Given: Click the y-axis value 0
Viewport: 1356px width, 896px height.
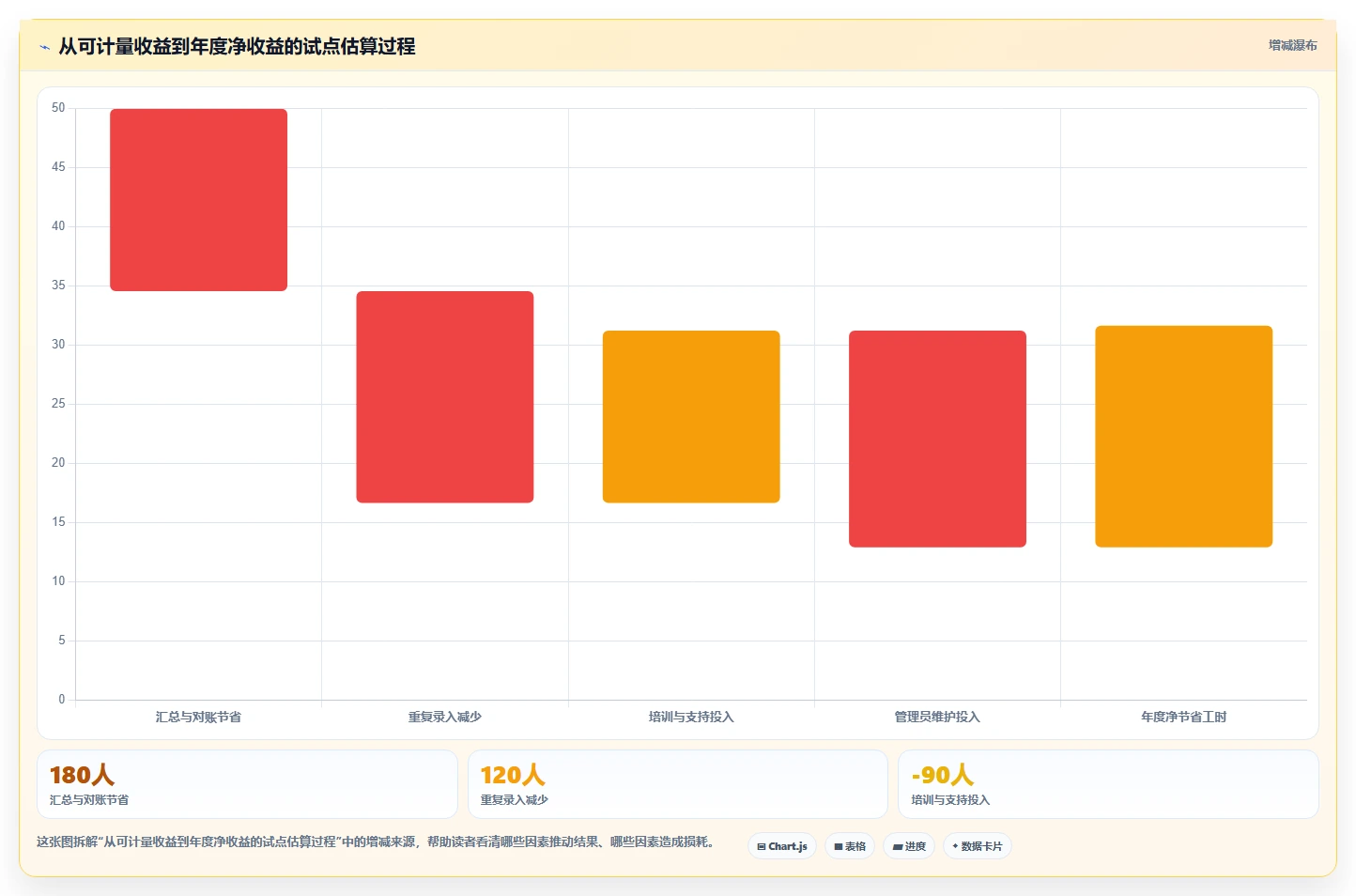Looking at the screenshot, I should click(62, 700).
